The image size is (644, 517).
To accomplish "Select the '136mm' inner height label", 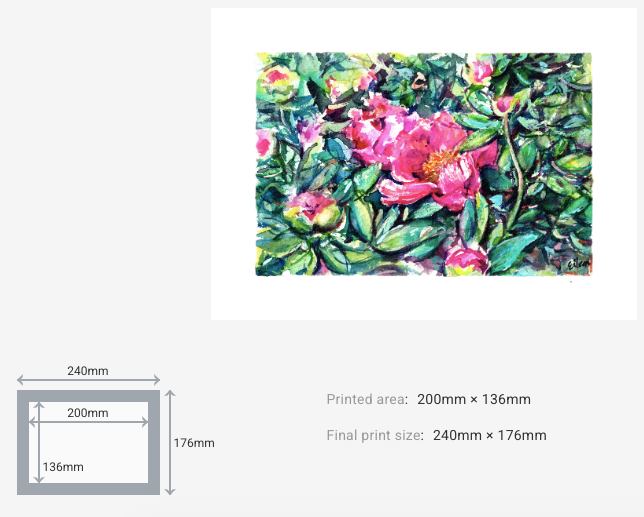I will (63, 467).
